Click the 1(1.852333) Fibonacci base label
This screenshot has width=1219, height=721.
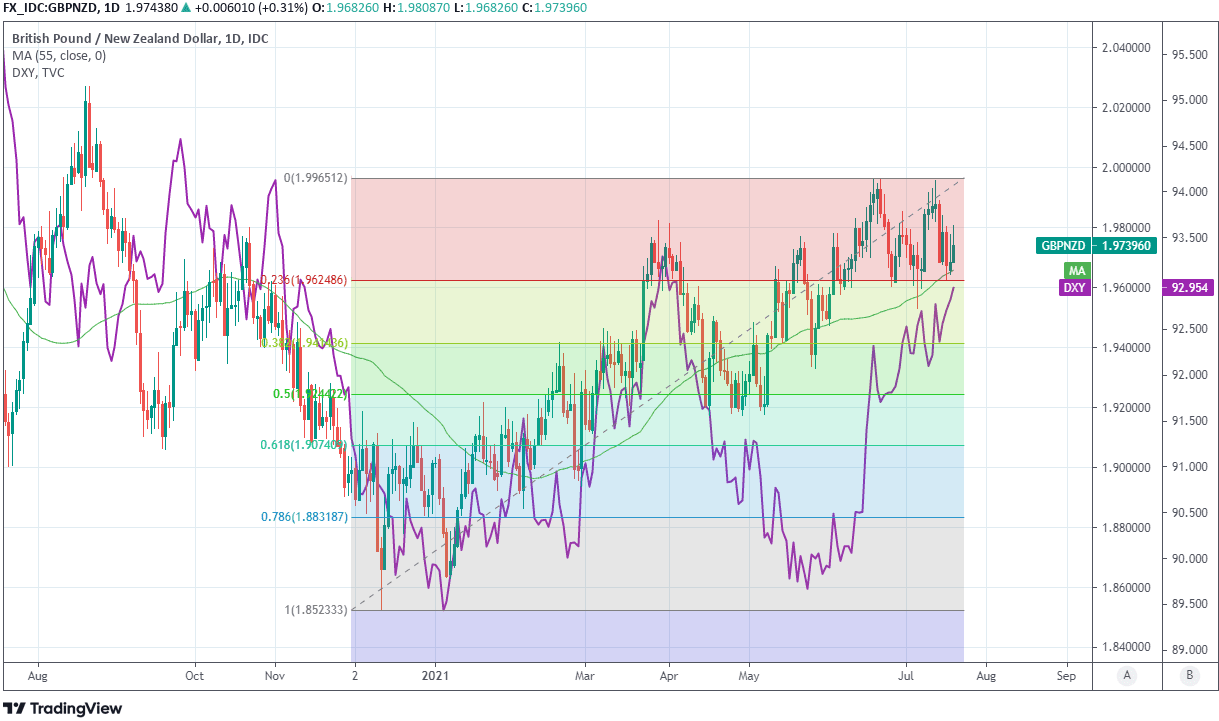315,610
